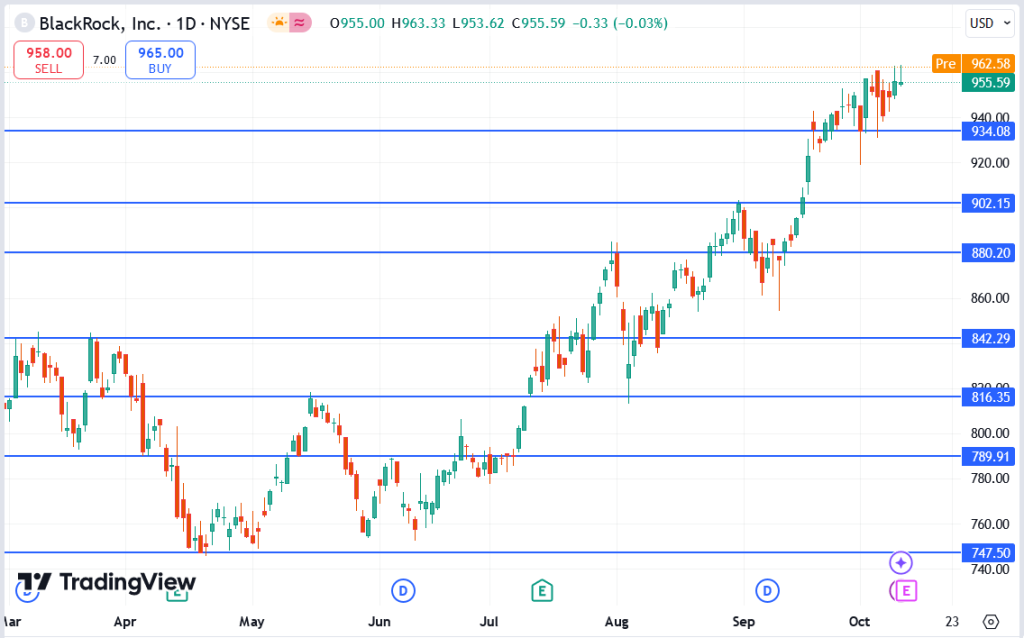Screen dimensions: 1024x638
Task: Open the earnings E marker near Jul
Action: (541, 591)
